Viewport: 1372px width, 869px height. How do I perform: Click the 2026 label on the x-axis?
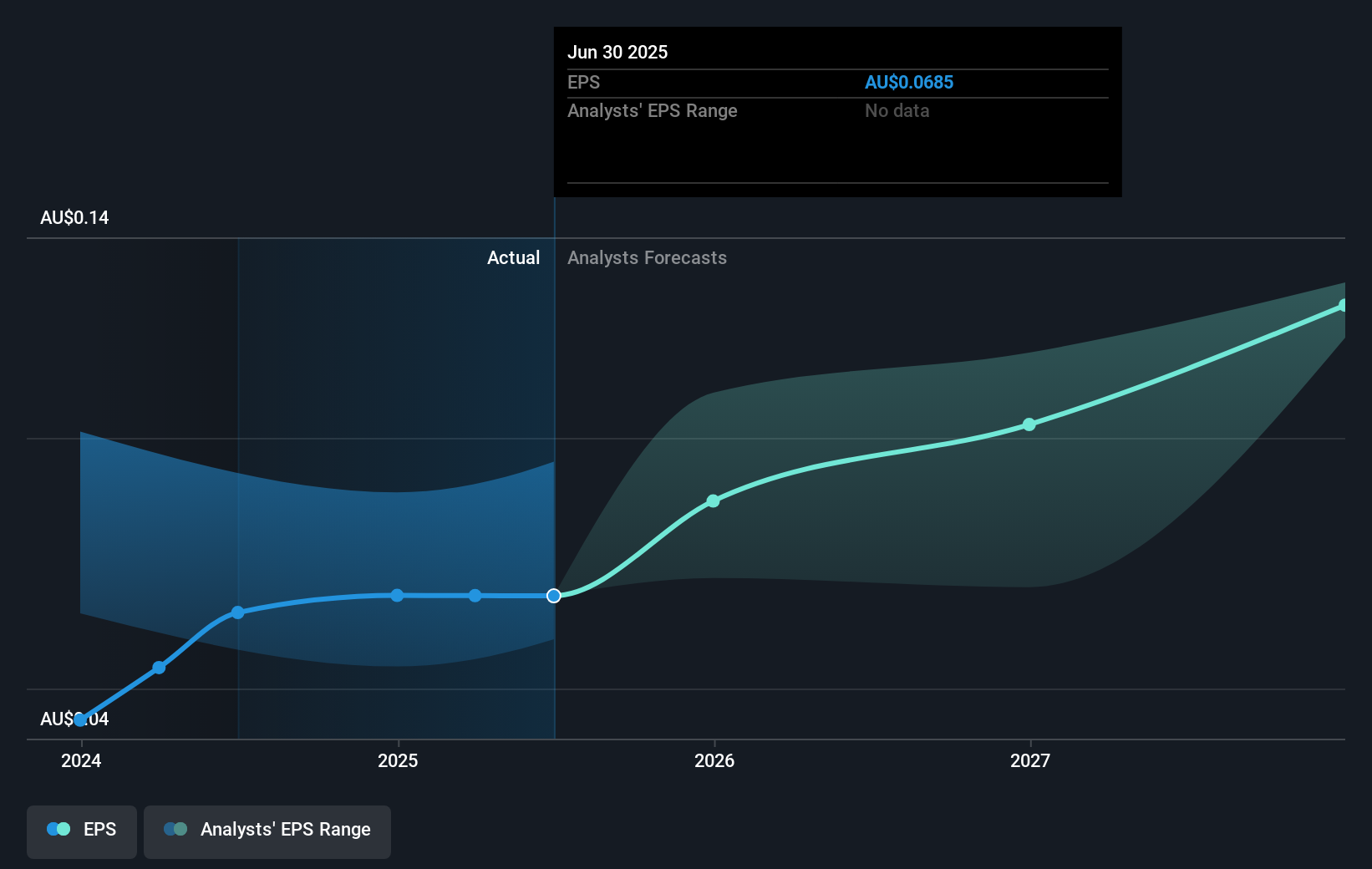[714, 761]
